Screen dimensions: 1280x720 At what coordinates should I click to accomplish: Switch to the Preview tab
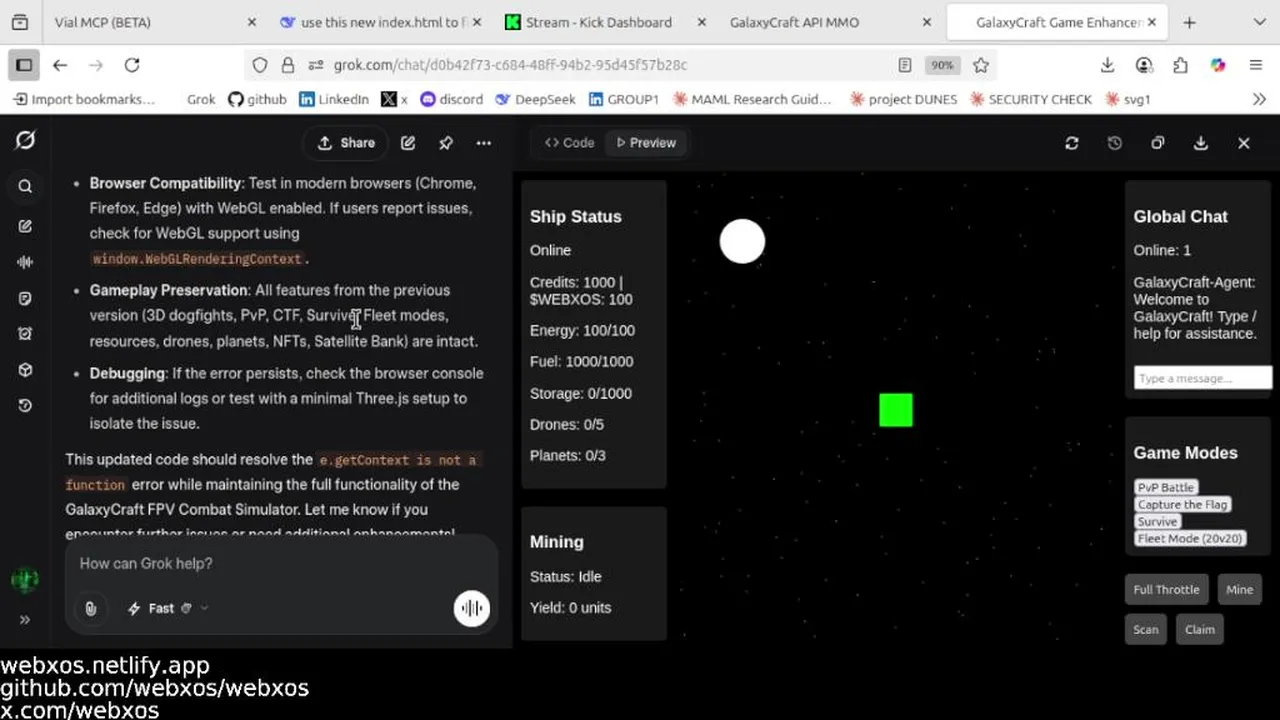[646, 143]
